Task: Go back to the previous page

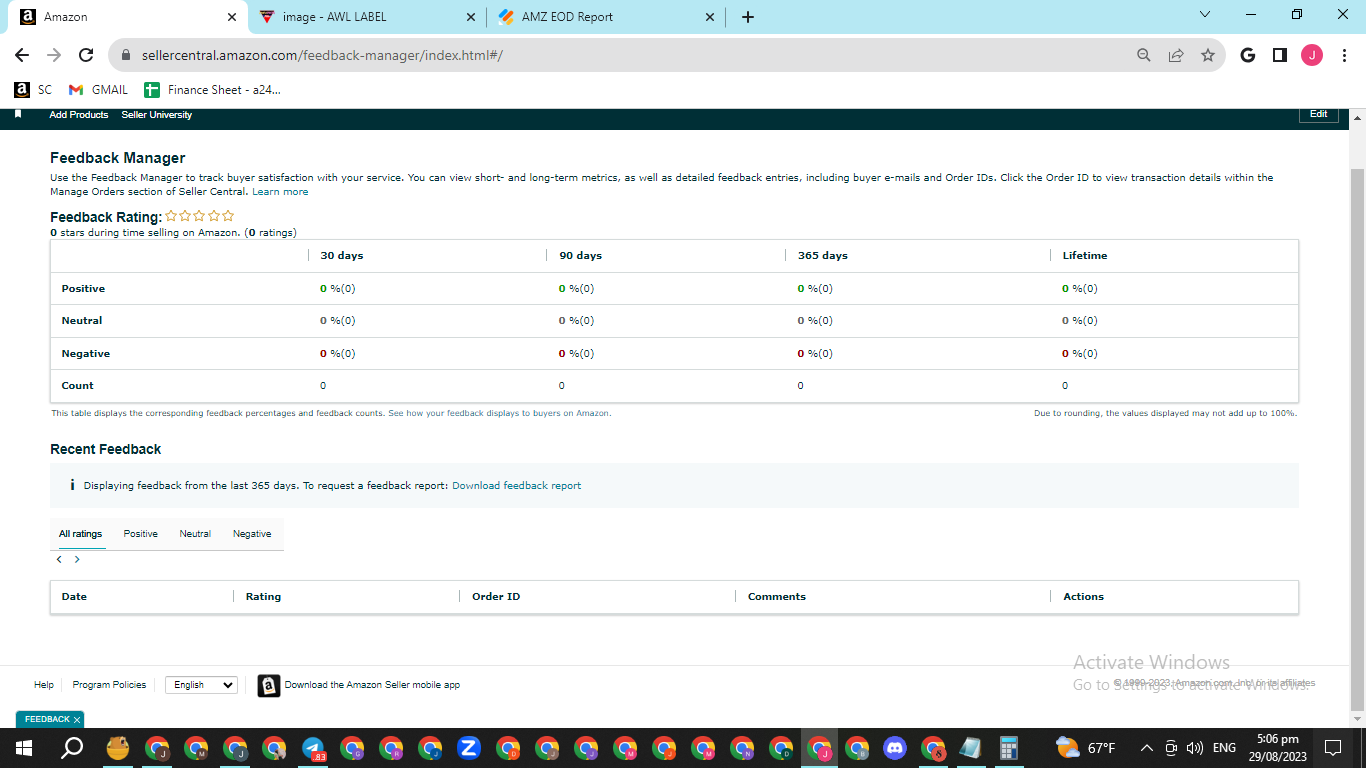Action: tap(22, 56)
